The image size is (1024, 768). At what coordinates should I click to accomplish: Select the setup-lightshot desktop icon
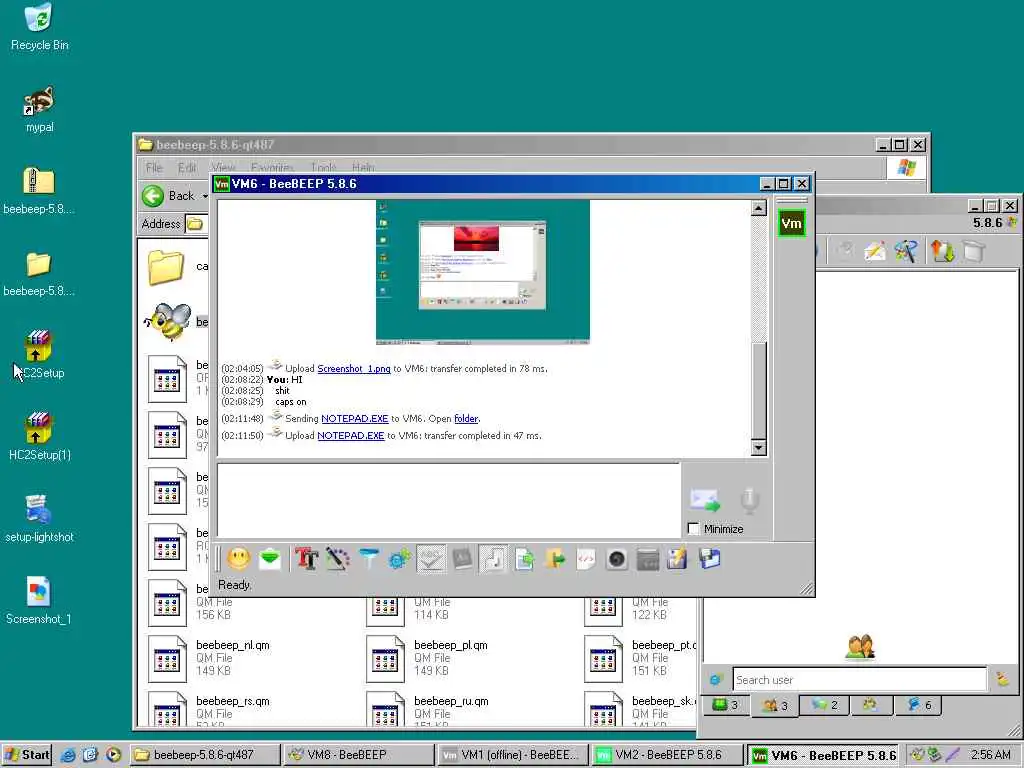(39, 519)
